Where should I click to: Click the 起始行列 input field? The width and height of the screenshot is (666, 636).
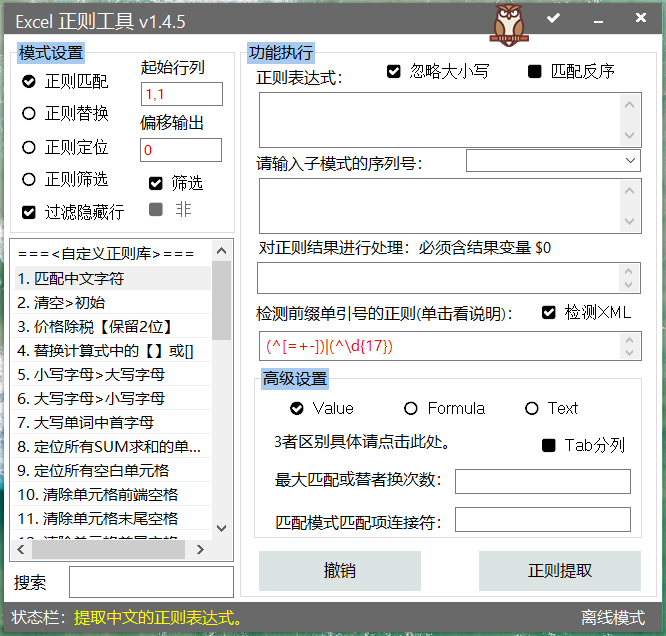tap(182, 94)
